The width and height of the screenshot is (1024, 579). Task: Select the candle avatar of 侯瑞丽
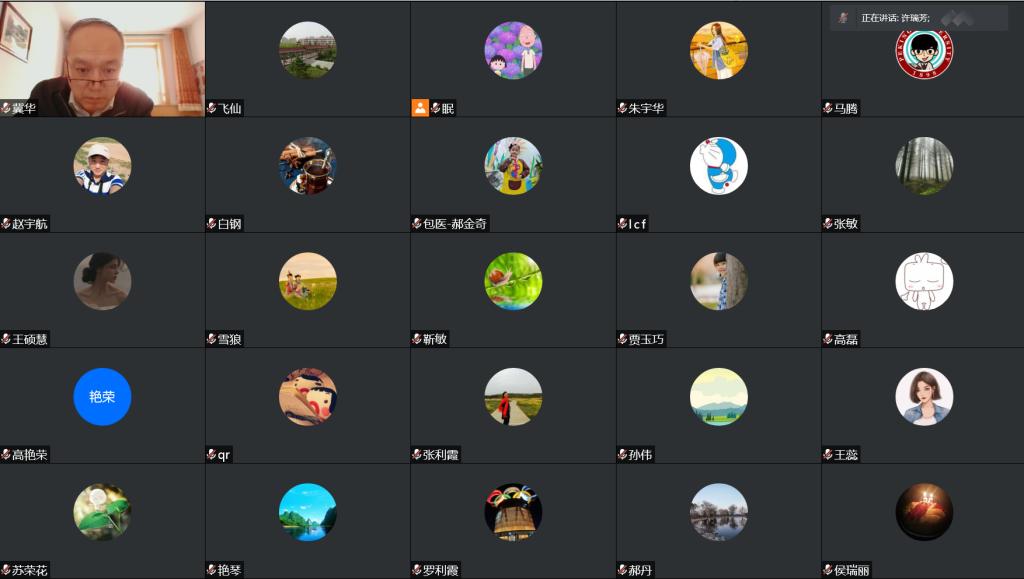point(924,512)
